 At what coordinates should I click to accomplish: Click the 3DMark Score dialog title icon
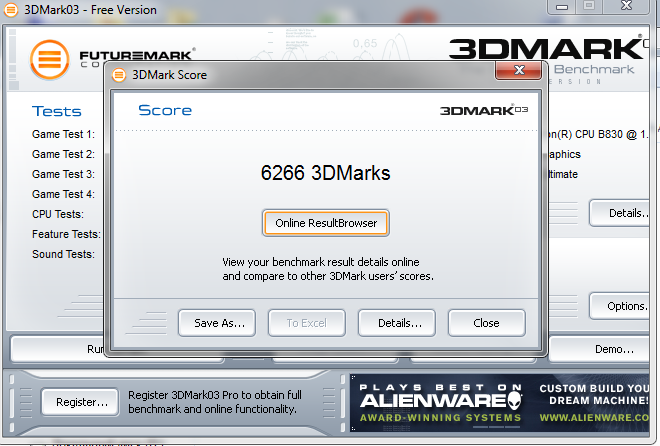pyautogui.click(x=119, y=75)
